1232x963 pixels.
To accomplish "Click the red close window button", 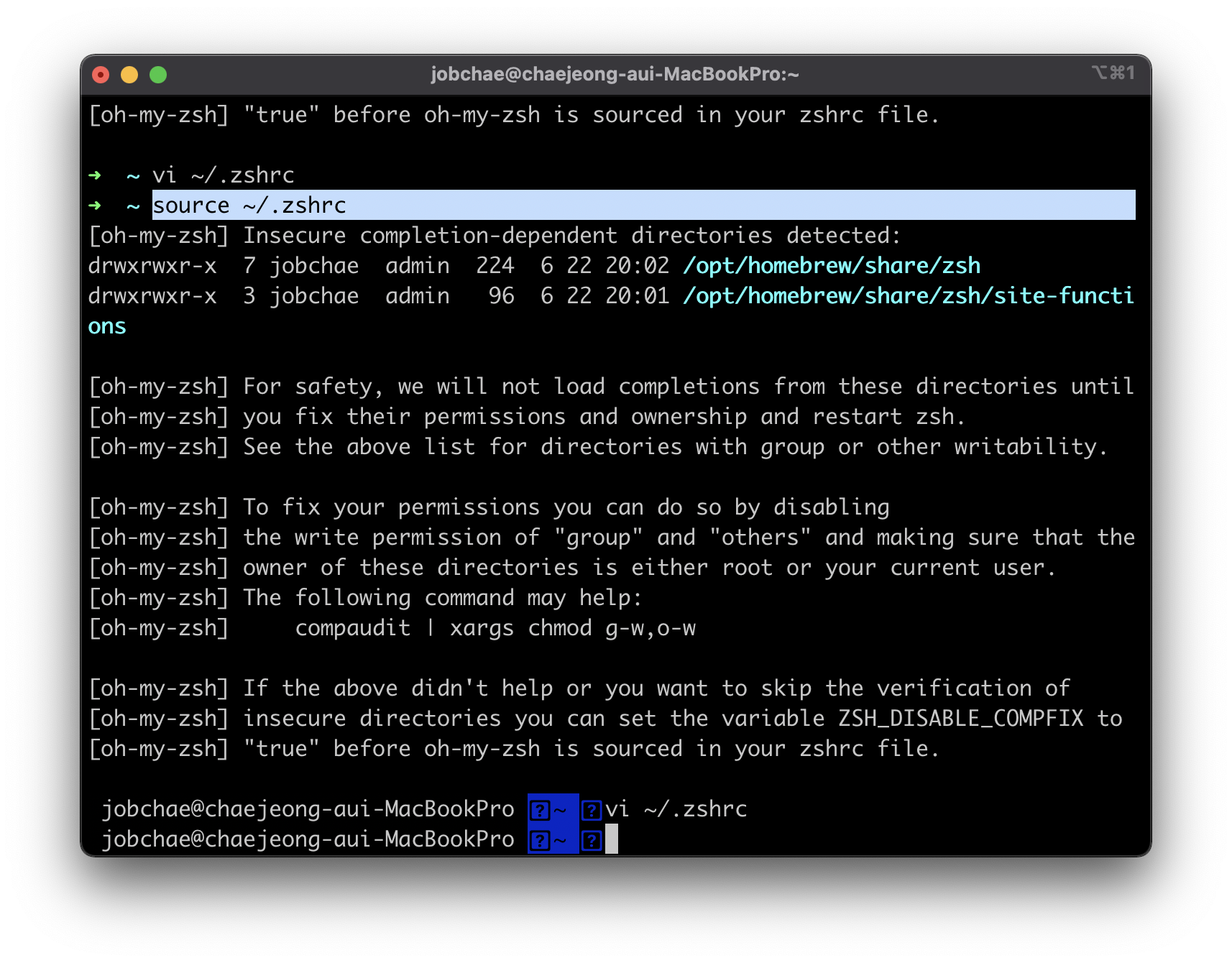I will click(101, 75).
